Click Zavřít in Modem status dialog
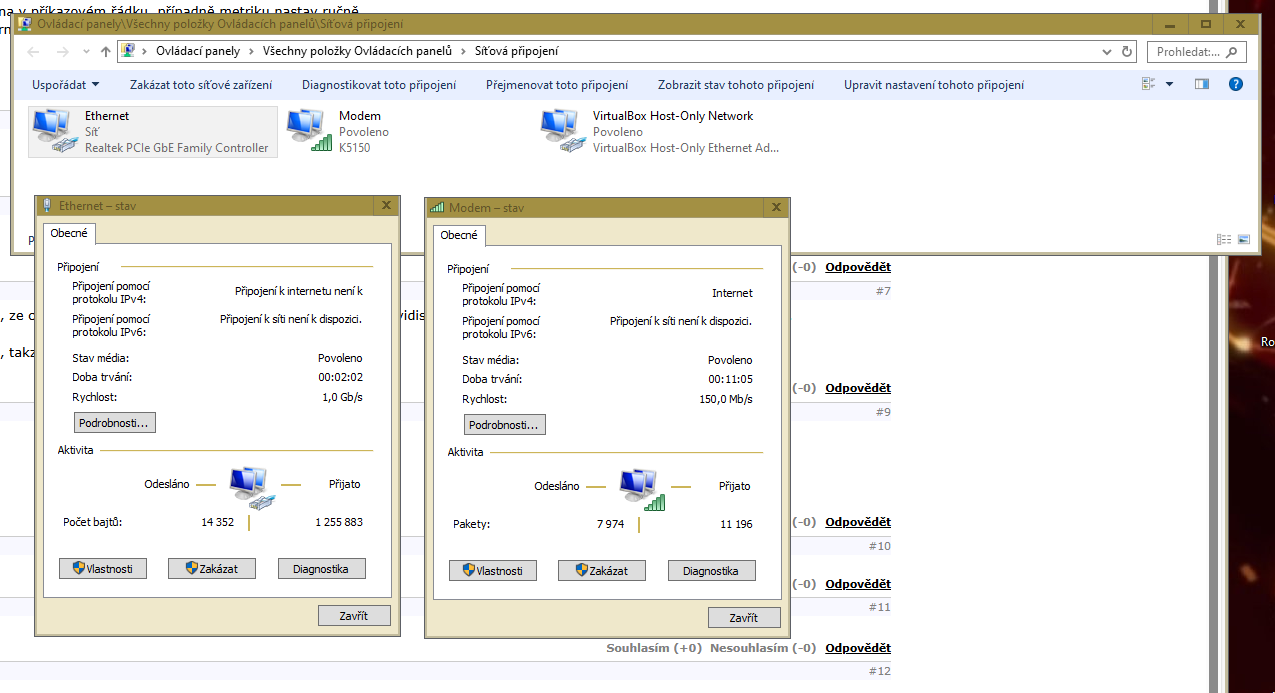 (x=744, y=617)
